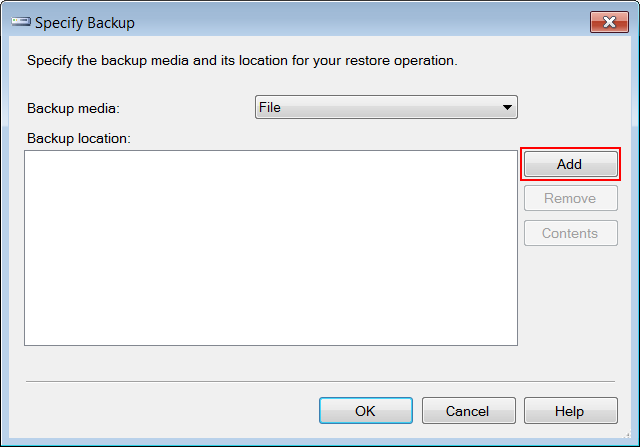This screenshot has height=447, width=640.
Task: Click the instruction text about restore operation
Action: pyautogui.click(x=242, y=60)
